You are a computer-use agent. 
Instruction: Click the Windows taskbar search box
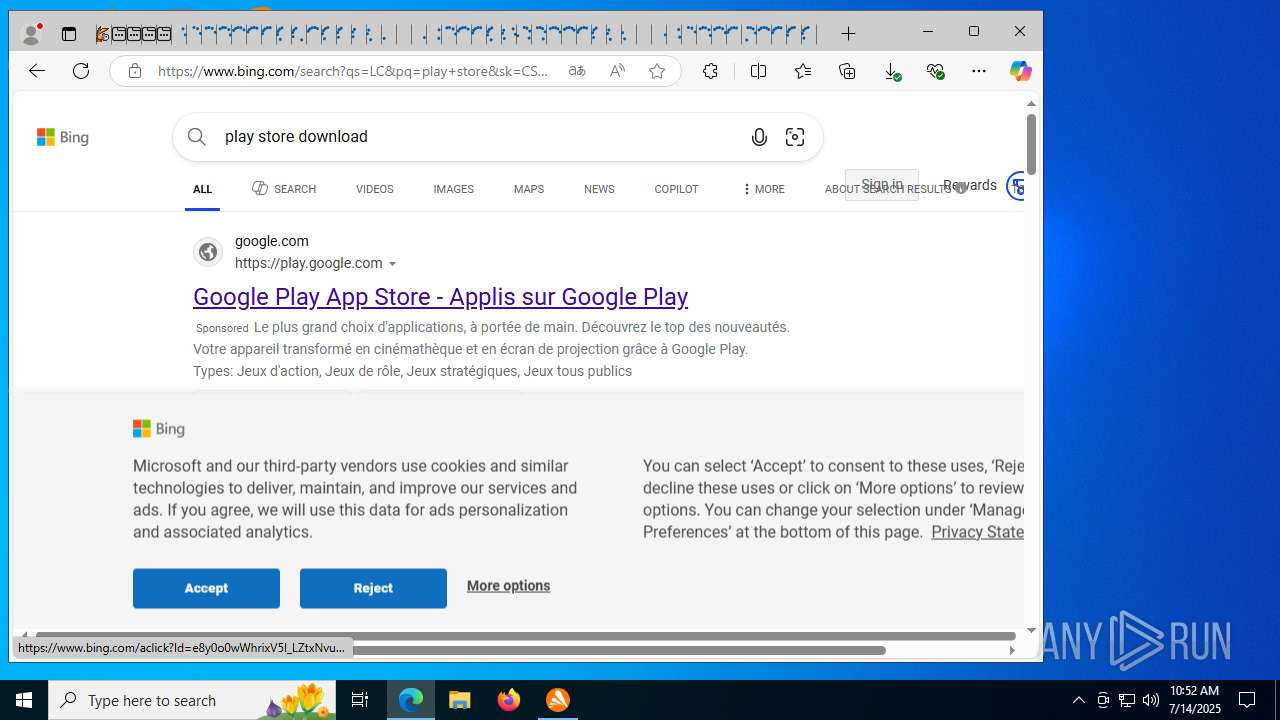(193, 700)
